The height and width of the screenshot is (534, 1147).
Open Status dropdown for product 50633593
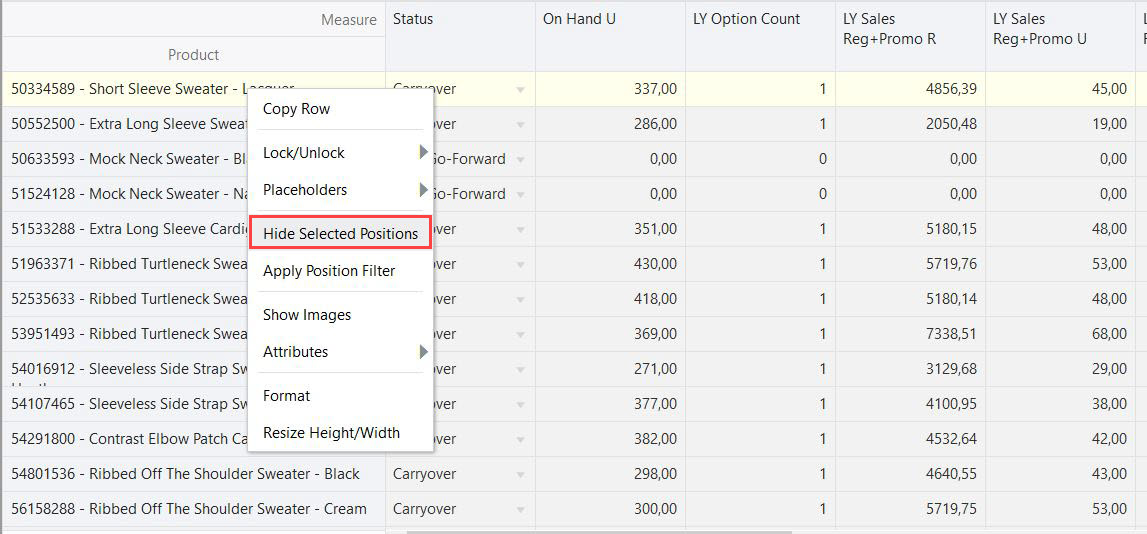point(520,160)
